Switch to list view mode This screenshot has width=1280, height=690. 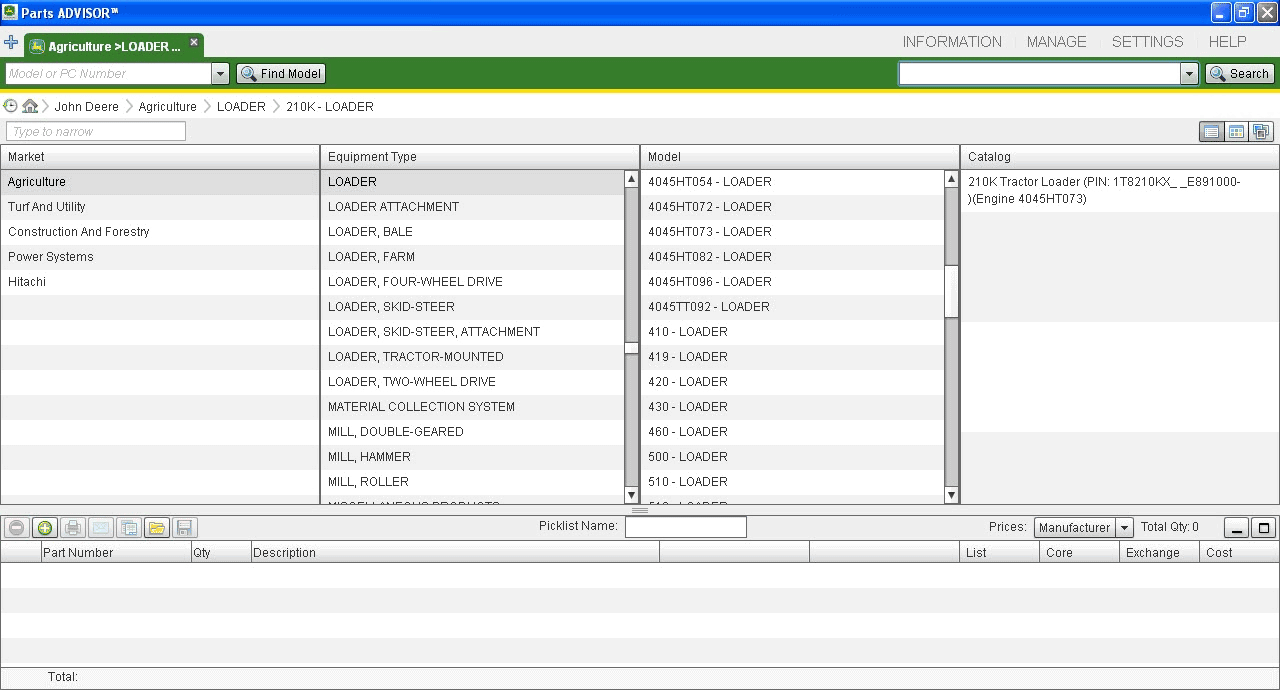(x=1211, y=132)
